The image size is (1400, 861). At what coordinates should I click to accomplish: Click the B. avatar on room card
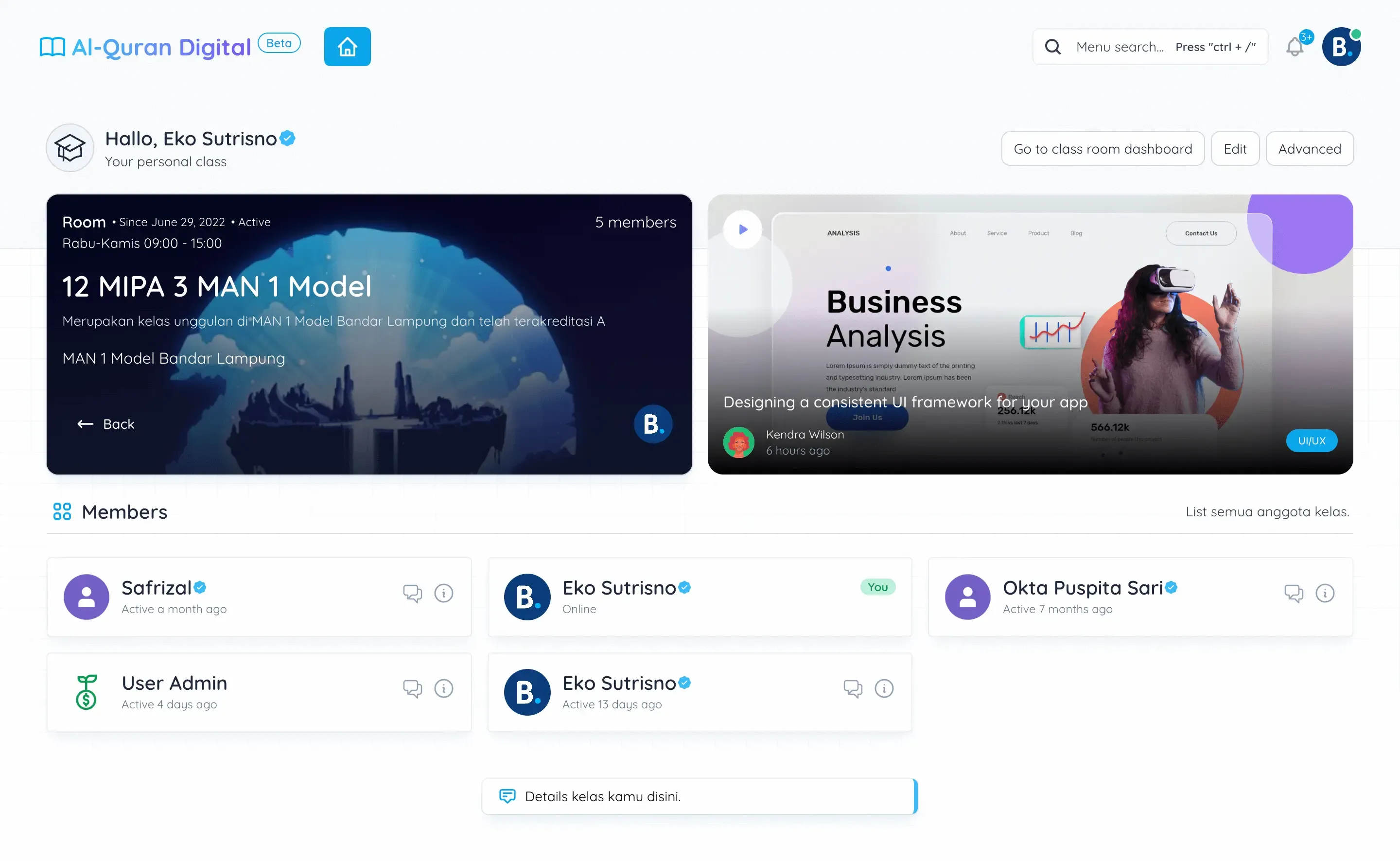[653, 424]
